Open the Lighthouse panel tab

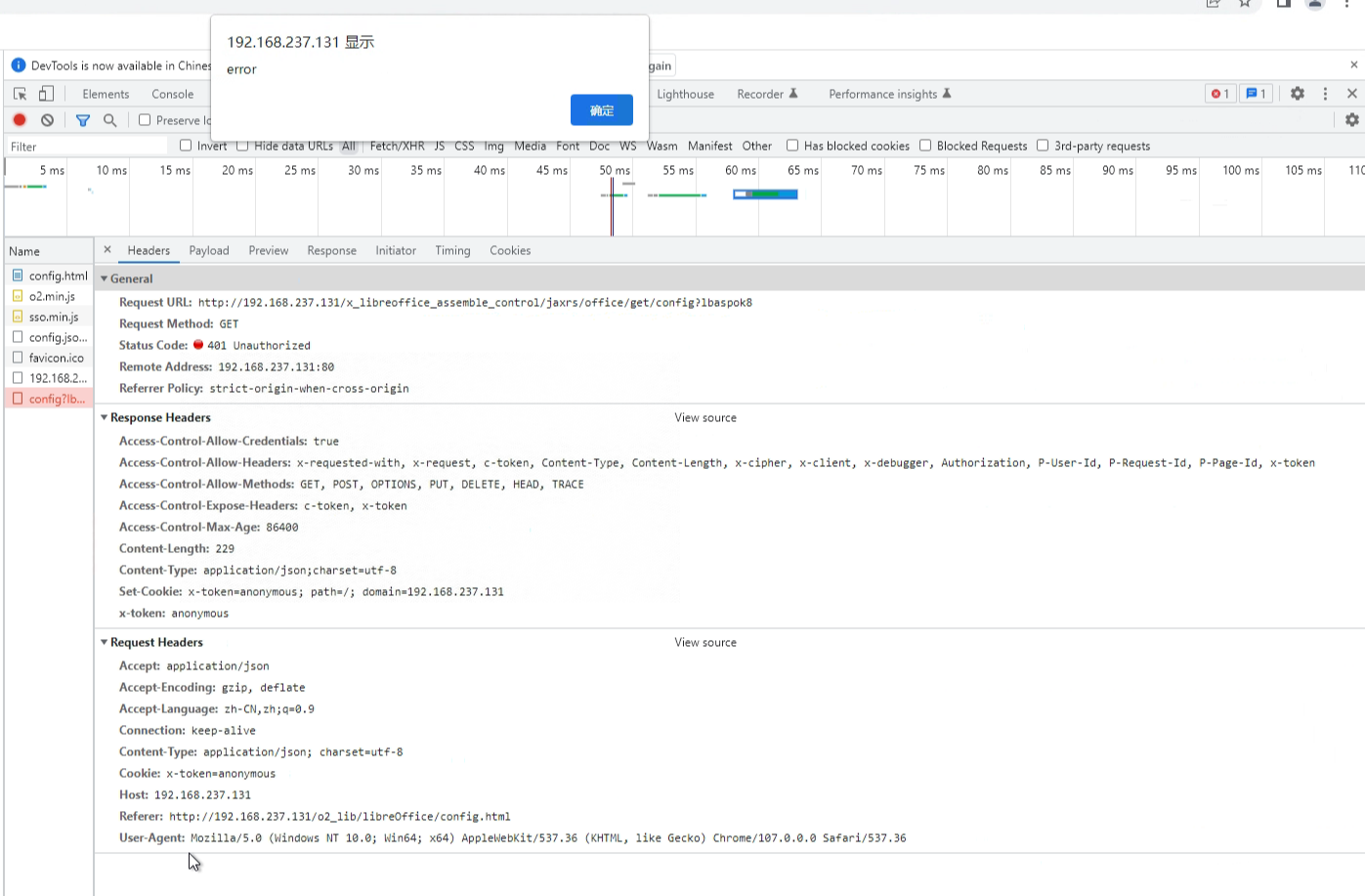(x=685, y=94)
